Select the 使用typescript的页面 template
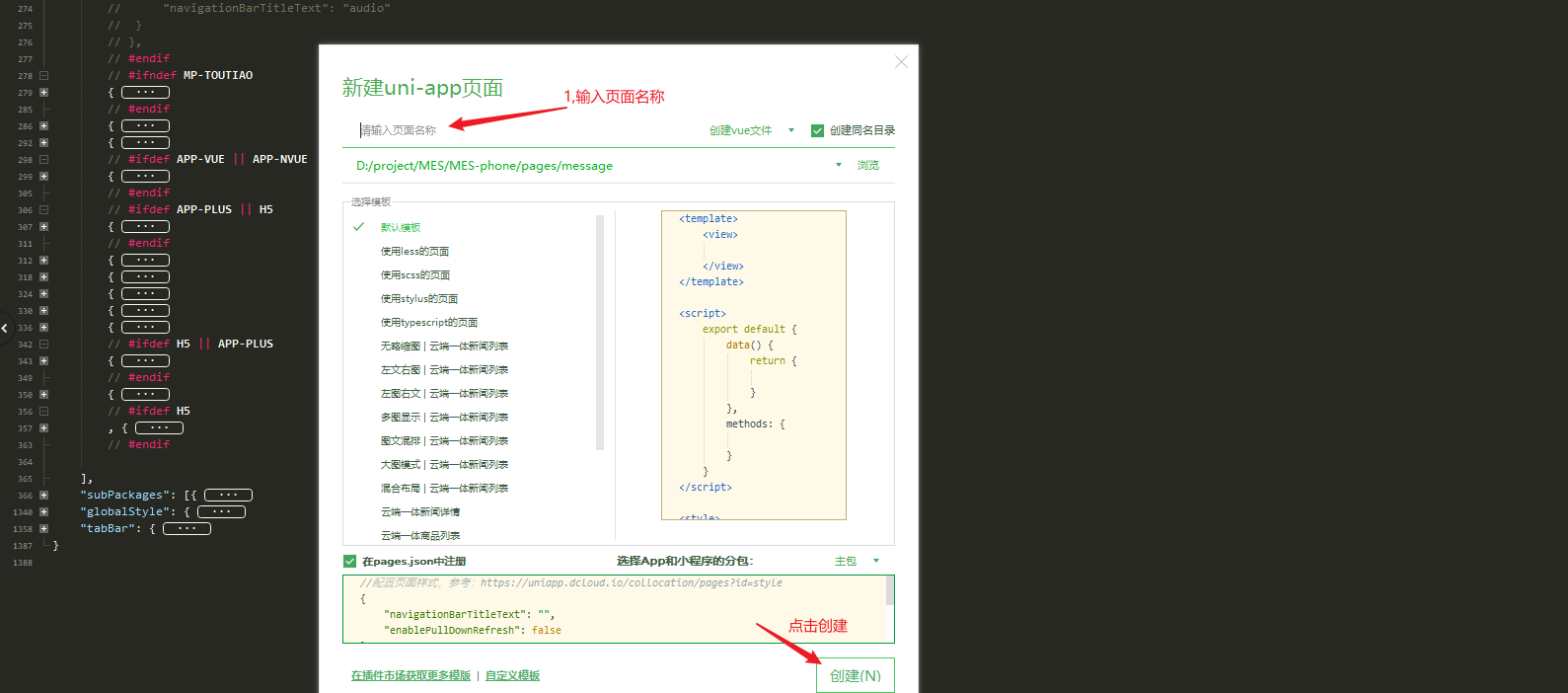The height and width of the screenshot is (693, 1568). point(429,322)
